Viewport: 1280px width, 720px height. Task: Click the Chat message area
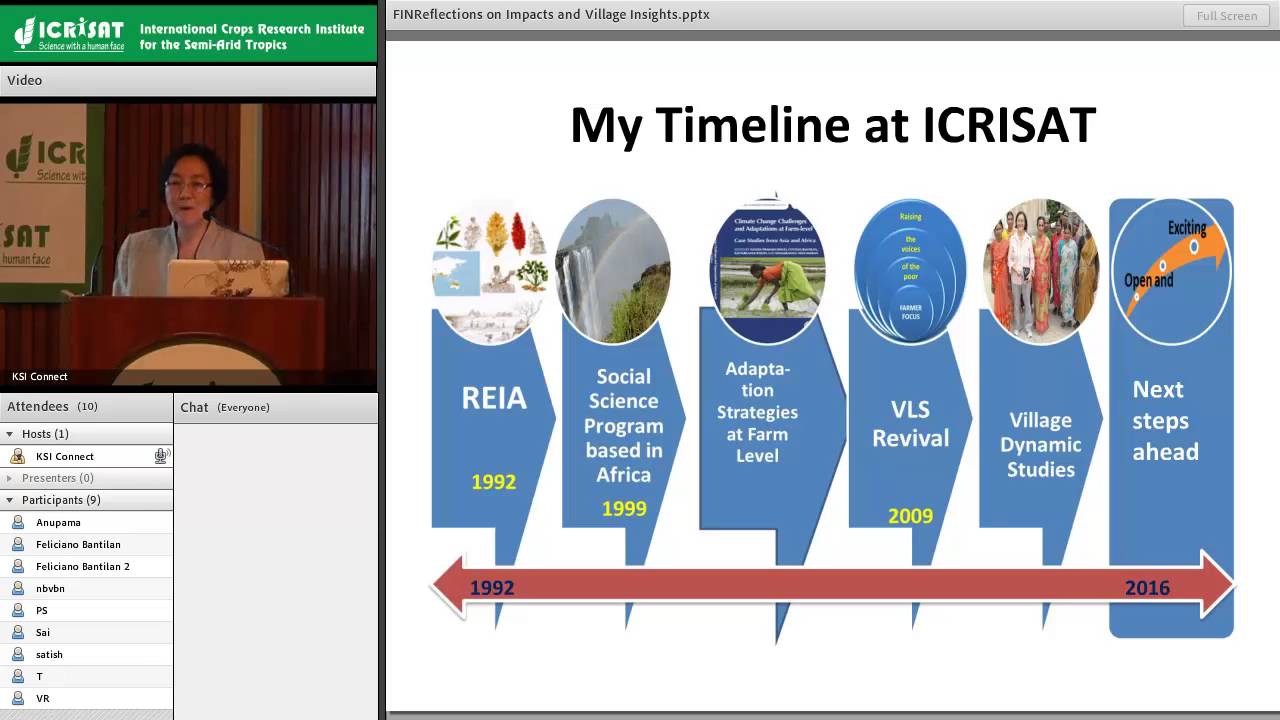coord(276,570)
